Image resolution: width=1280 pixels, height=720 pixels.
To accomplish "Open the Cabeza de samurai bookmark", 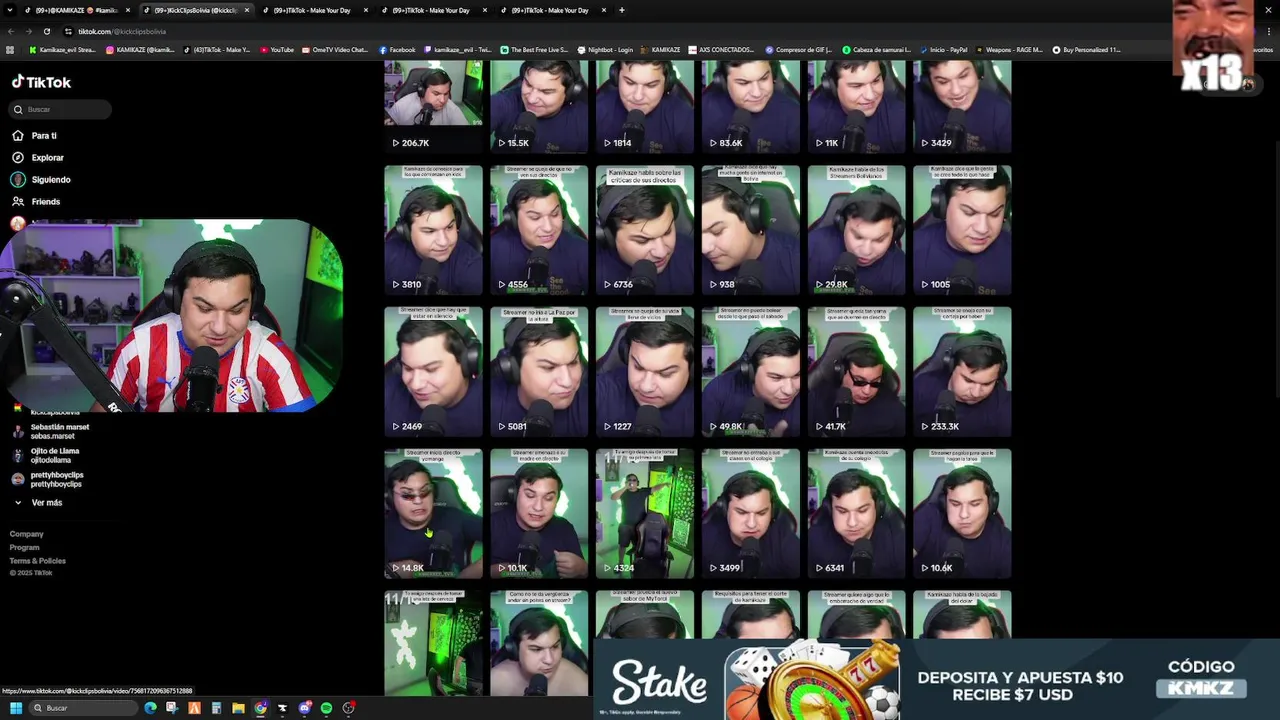I will [877, 49].
